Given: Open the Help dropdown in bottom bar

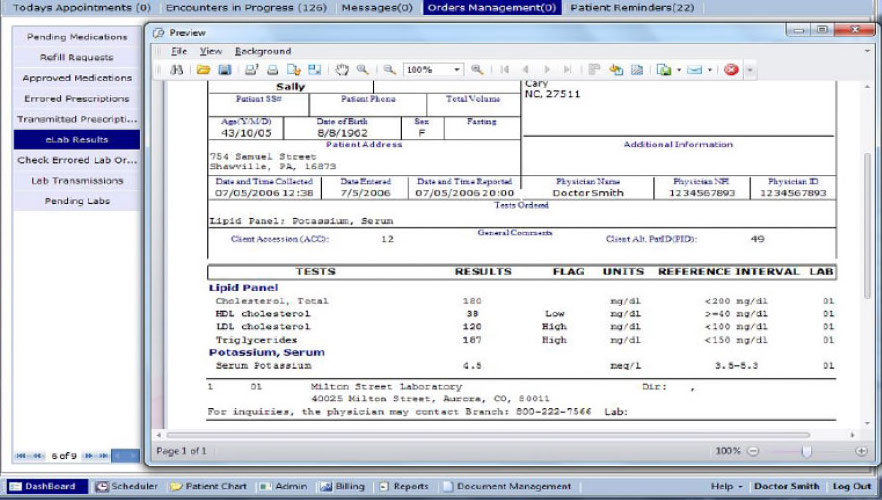Looking at the screenshot, I should pos(727,487).
